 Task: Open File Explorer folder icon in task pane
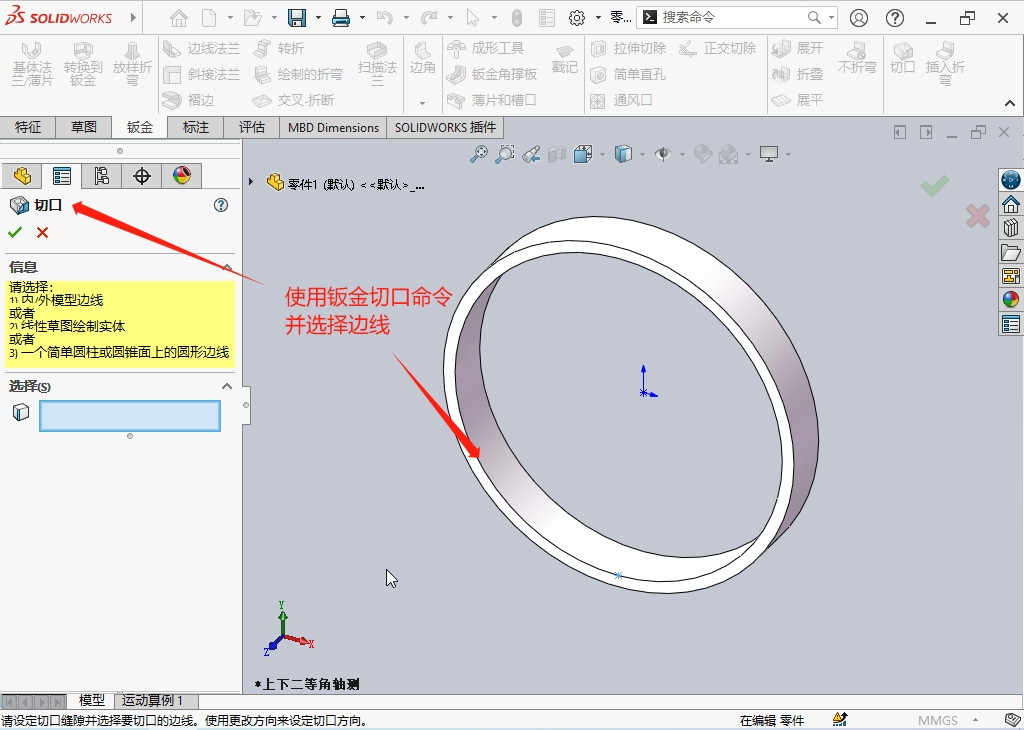tap(1010, 252)
